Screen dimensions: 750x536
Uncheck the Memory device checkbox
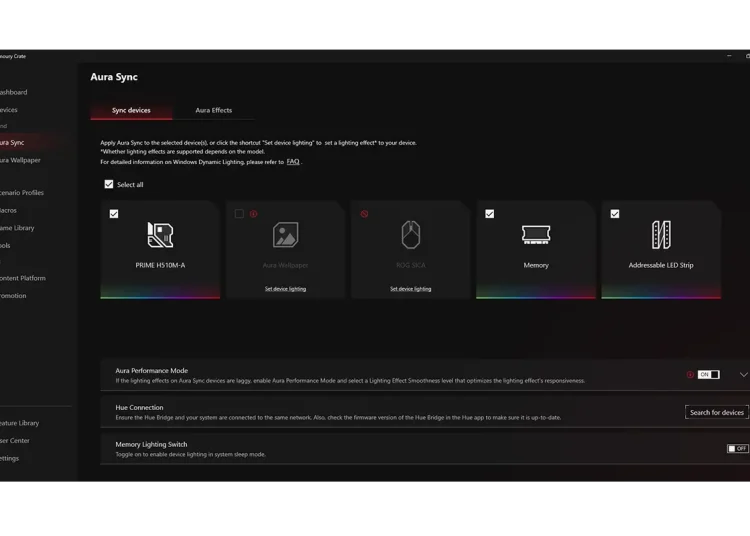click(x=489, y=214)
